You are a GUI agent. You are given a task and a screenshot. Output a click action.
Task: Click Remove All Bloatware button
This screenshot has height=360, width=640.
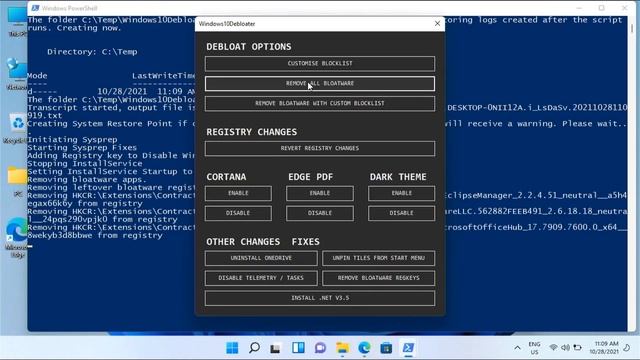click(x=320, y=84)
